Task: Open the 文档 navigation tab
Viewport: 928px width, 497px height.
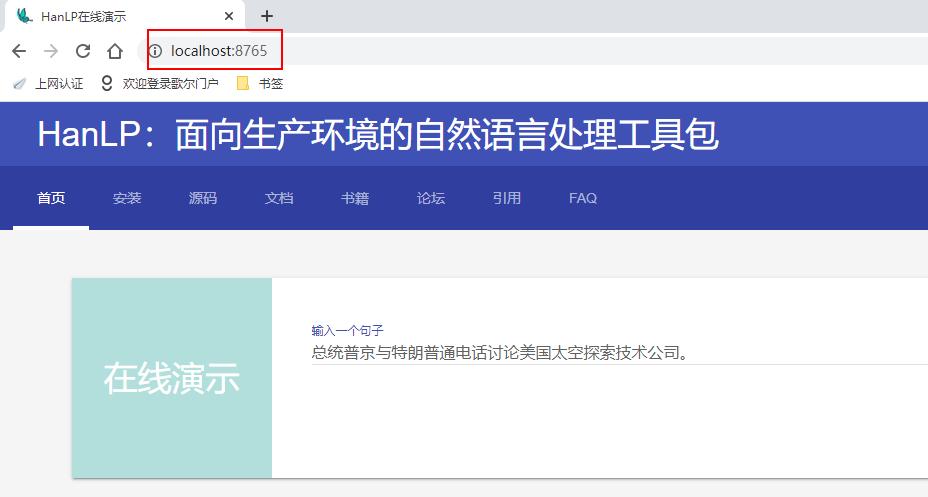Action: tap(279, 198)
